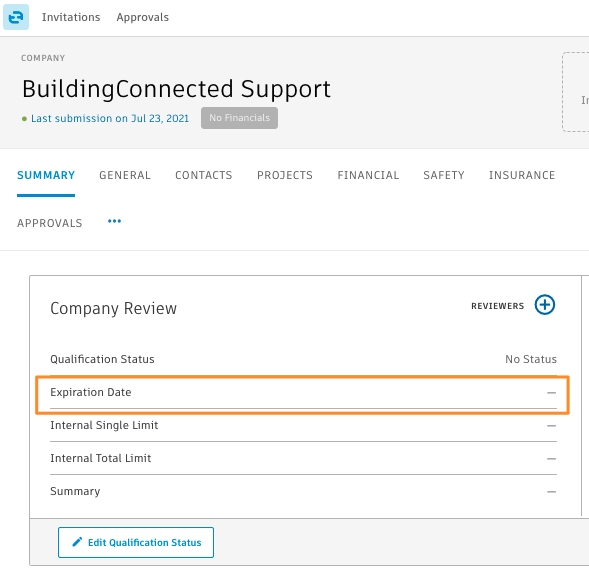This screenshot has width=589, height=581.
Task: Switch to the APPROVALS tab
Action: pos(50,223)
